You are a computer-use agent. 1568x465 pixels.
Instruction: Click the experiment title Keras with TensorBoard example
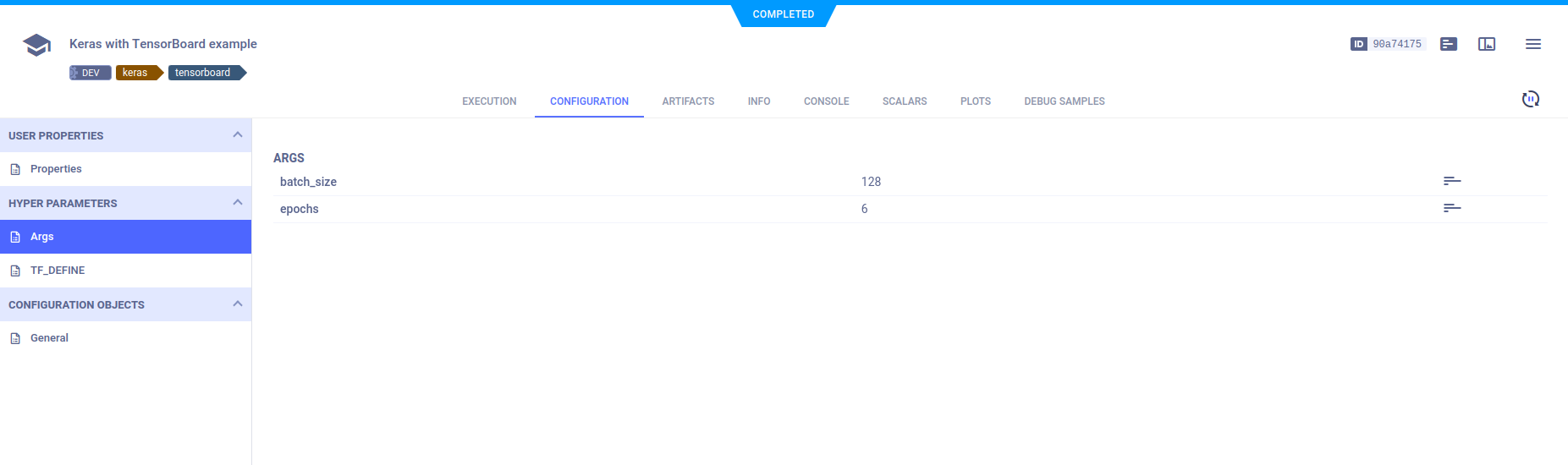tap(163, 44)
